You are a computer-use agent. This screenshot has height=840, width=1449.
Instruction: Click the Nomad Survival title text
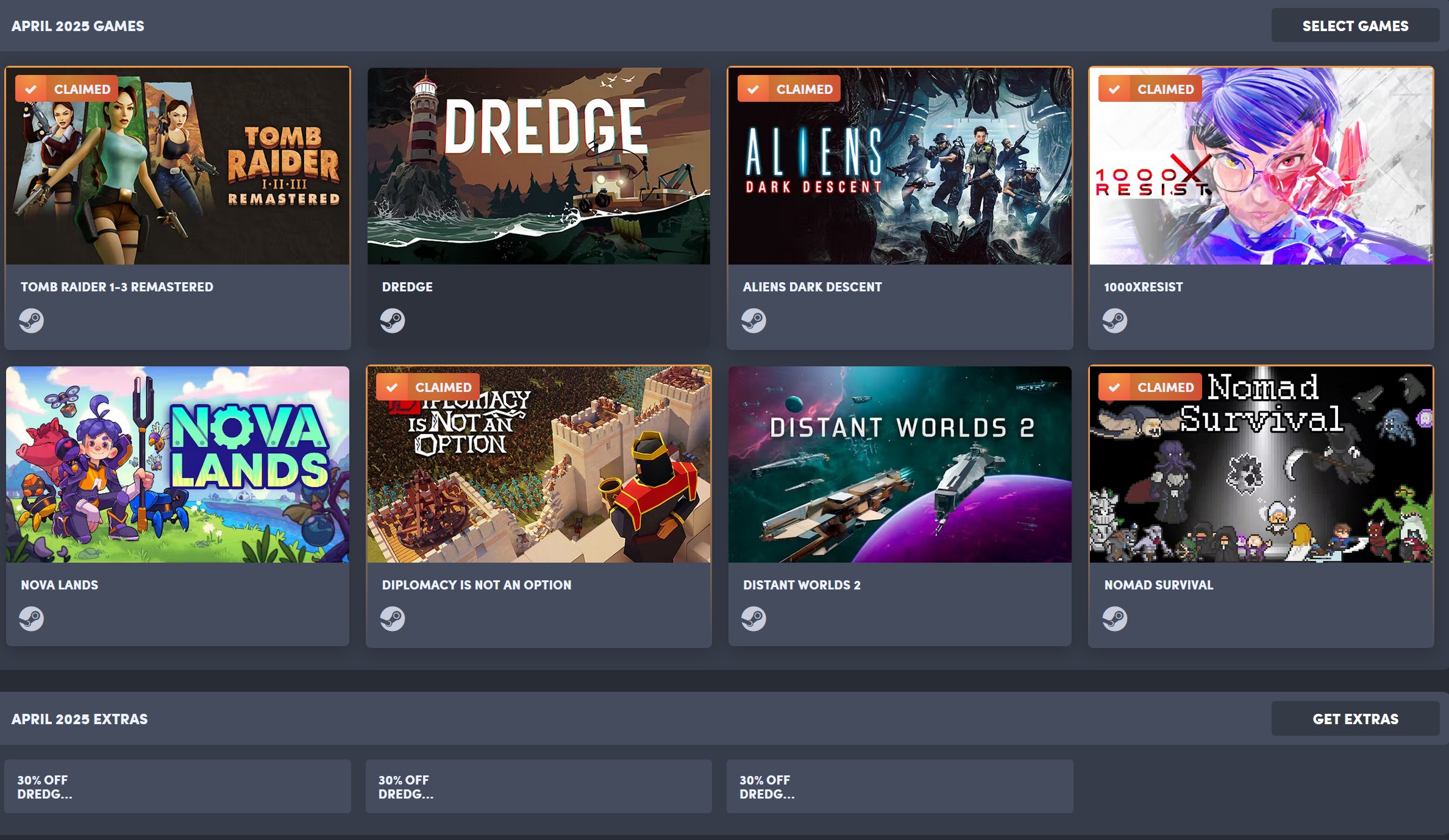tap(1159, 585)
